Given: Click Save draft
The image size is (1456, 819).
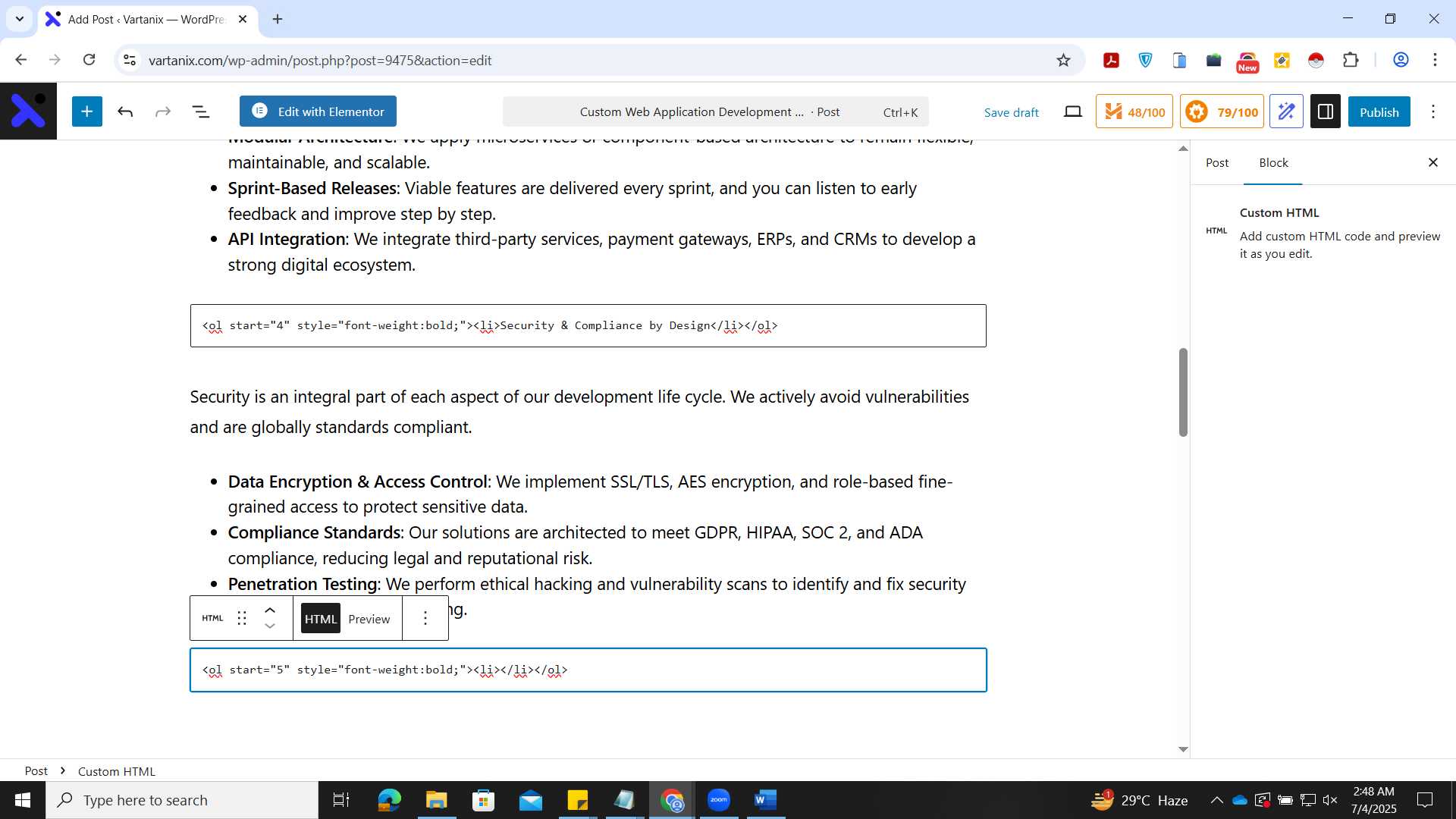Looking at the screenshot, I should point(1011,112).
